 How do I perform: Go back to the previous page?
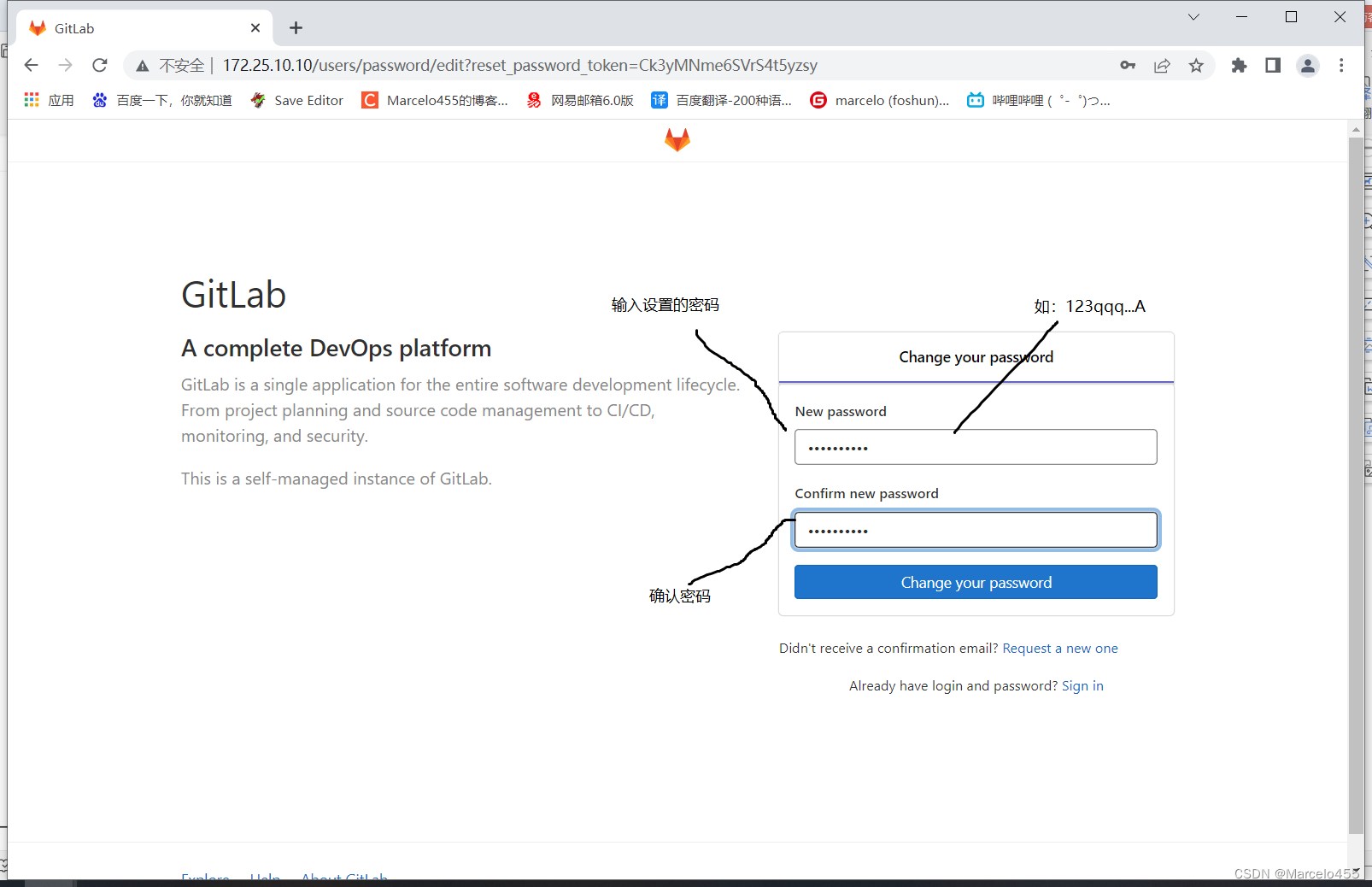(x=32, y=65)
